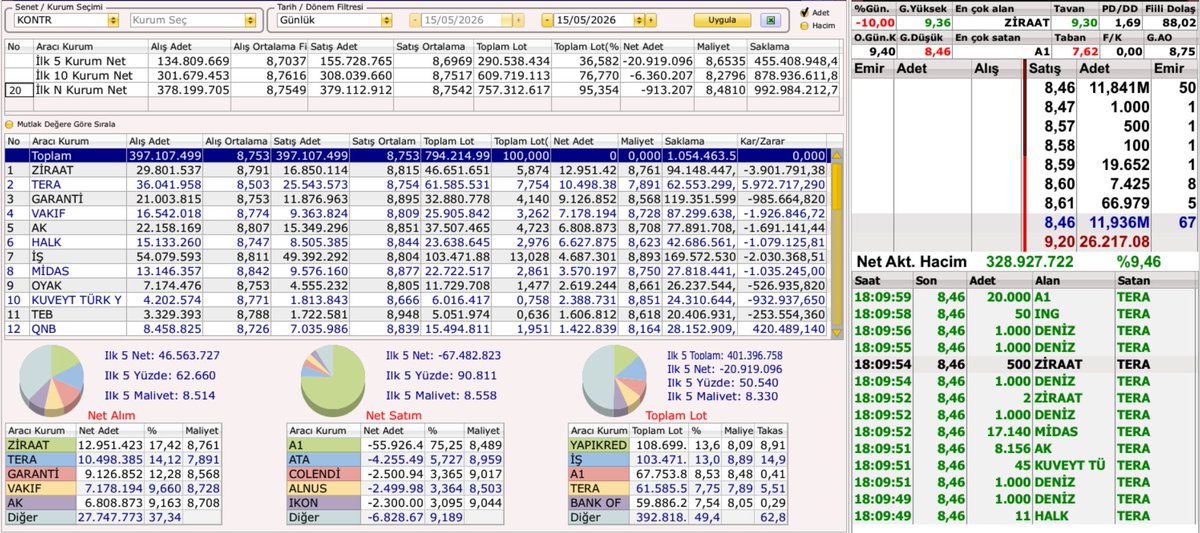Screen dimensions: 1200x533
Task: Click İlk 10 Kurum Net summary row
Action: pyautogui.click(x=424, y=75)
